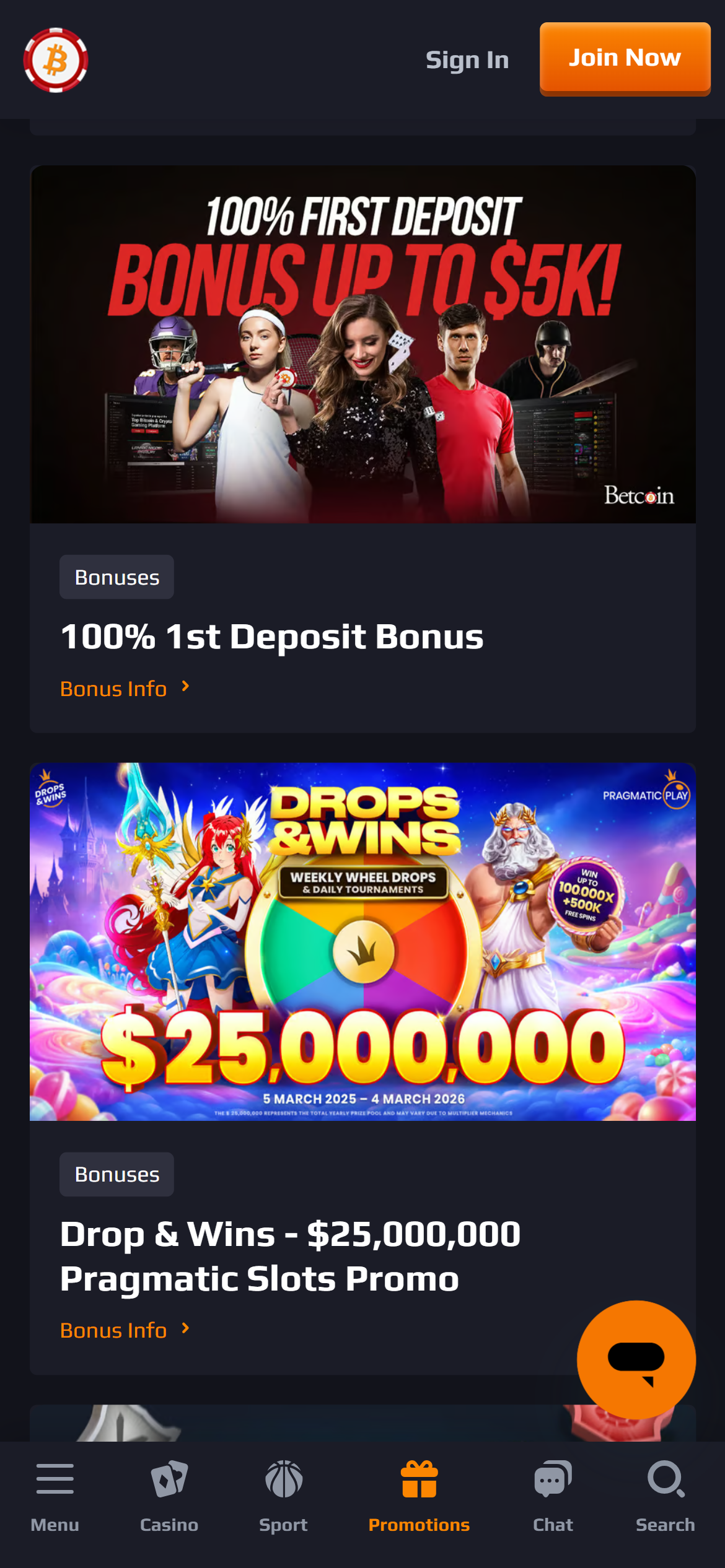Tap the Sport basketball icon

pyautogui.click(x=284, y=1479)
